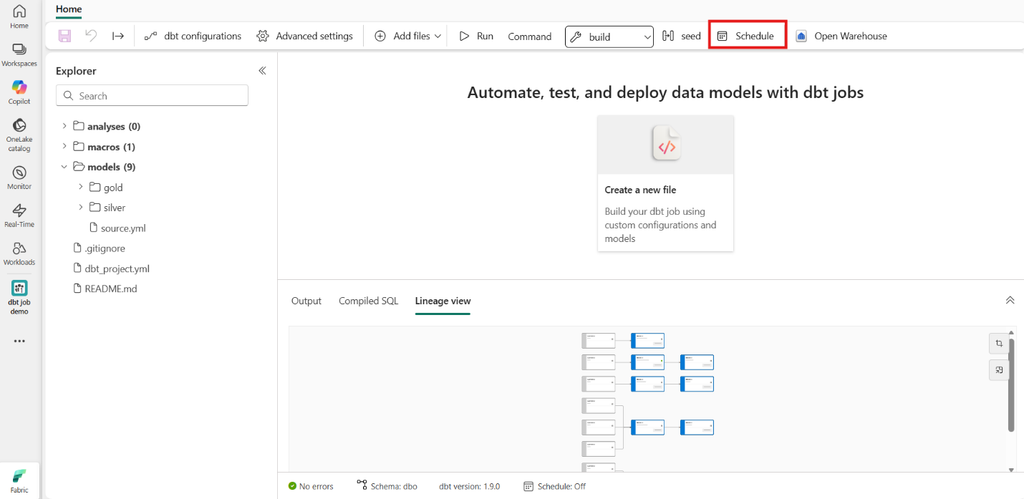Open OneLake catalog
Viewport: 1024px width, 499px height.
point(20,134)
